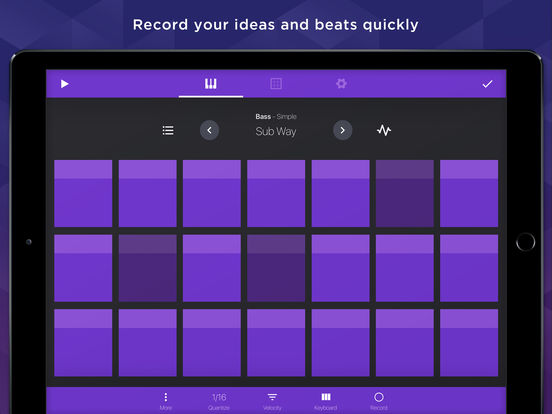This screenshot has height=414, width=552.
Task: Tap the last pad in the bottom row
Action: click(469, 343)
